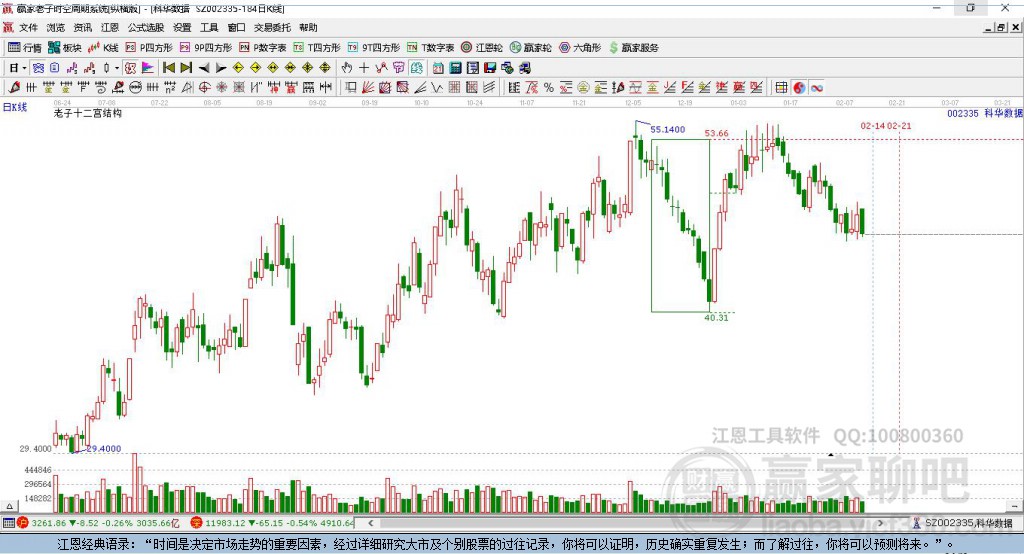Open the 江恩 menu
The height and width of the screenshot is (554, 1024).
point(110,27)
